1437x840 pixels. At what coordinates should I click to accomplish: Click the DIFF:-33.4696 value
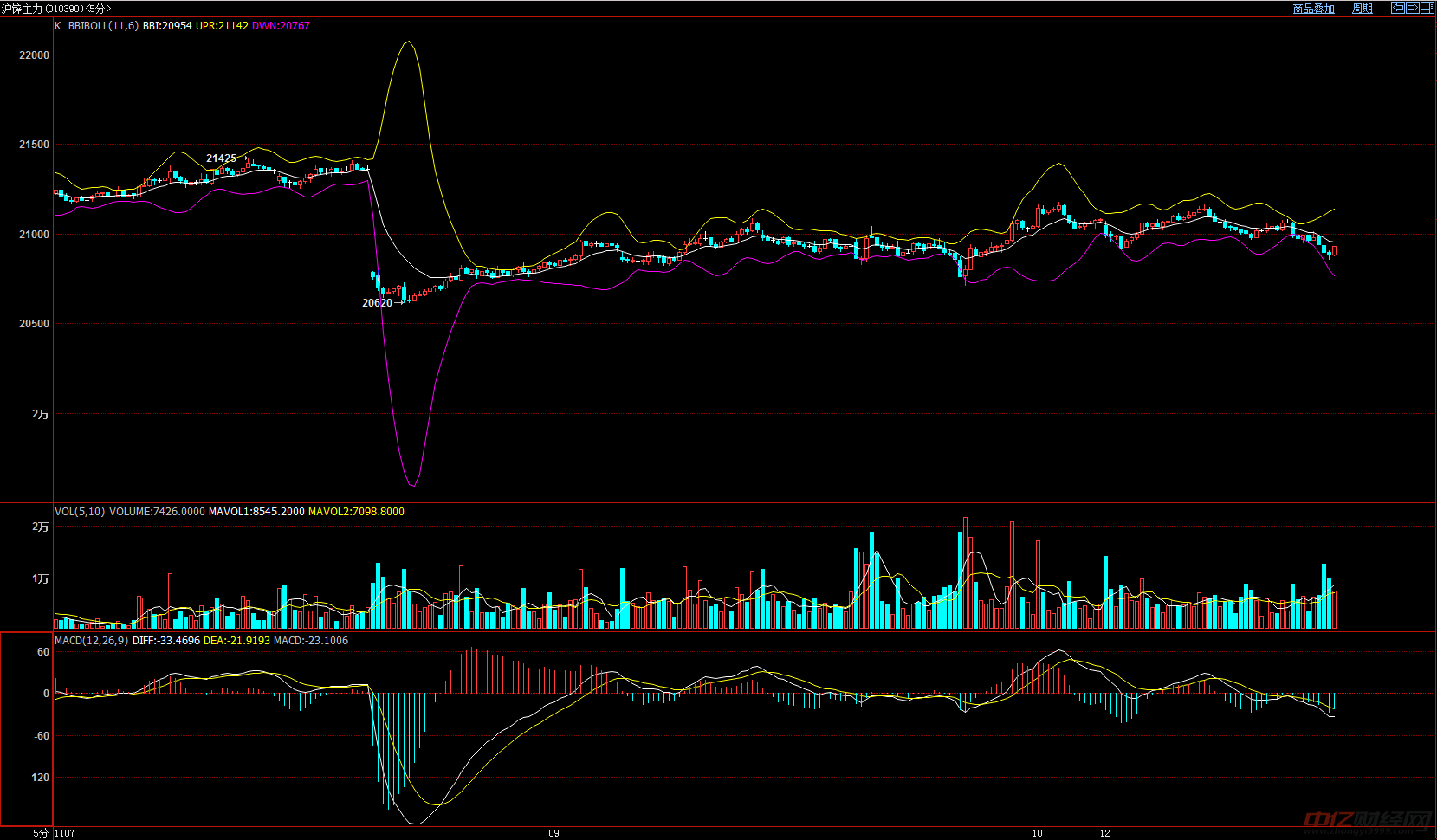click(x=166, y=641)
